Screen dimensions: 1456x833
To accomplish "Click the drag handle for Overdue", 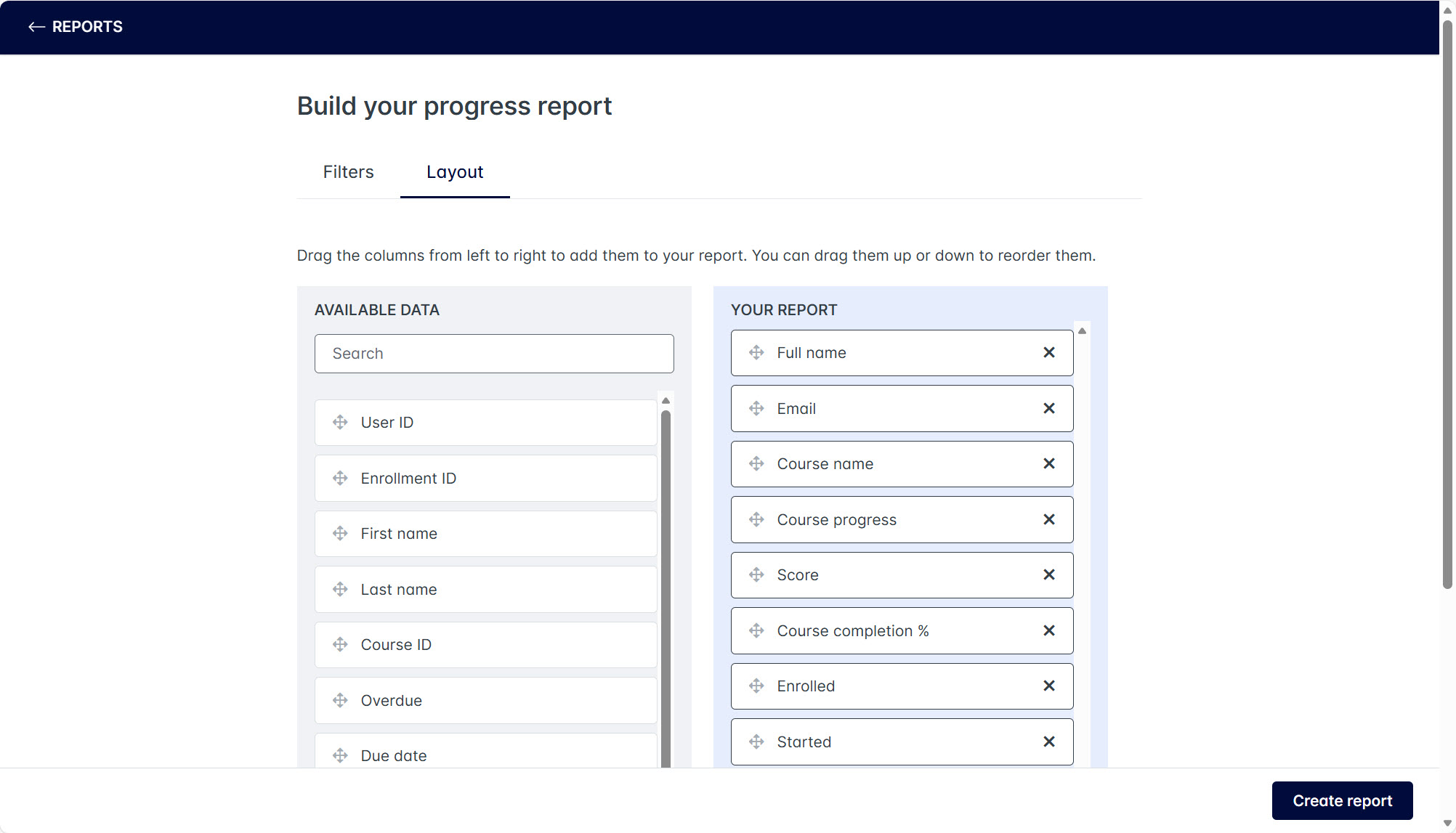I will tap(340, 700).
